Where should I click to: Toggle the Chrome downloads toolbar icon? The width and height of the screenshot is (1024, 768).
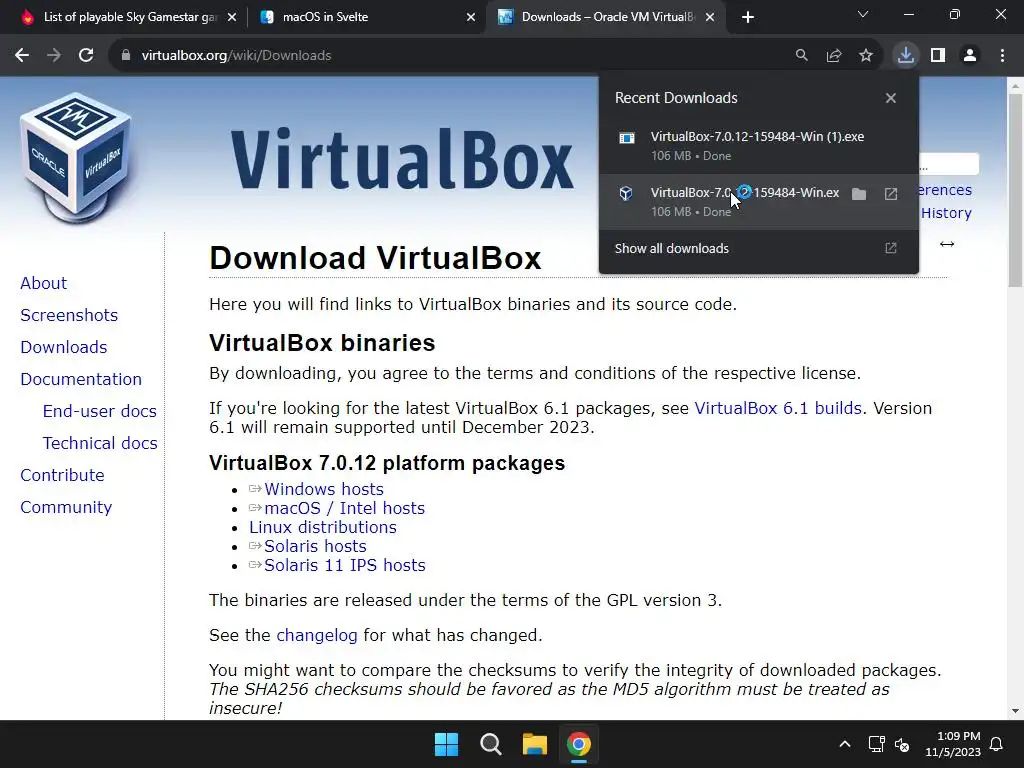pyautogui.click(x=906, y=56)
